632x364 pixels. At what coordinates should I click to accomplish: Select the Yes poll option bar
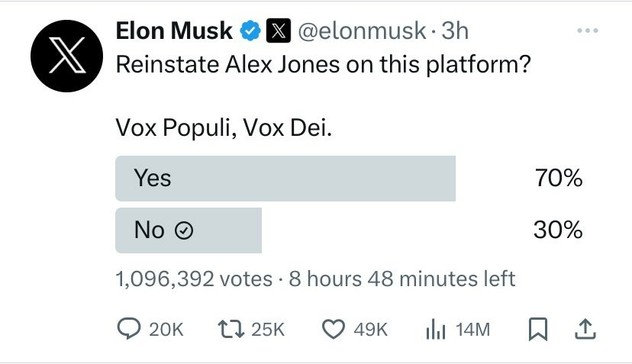tap(285, 178)
